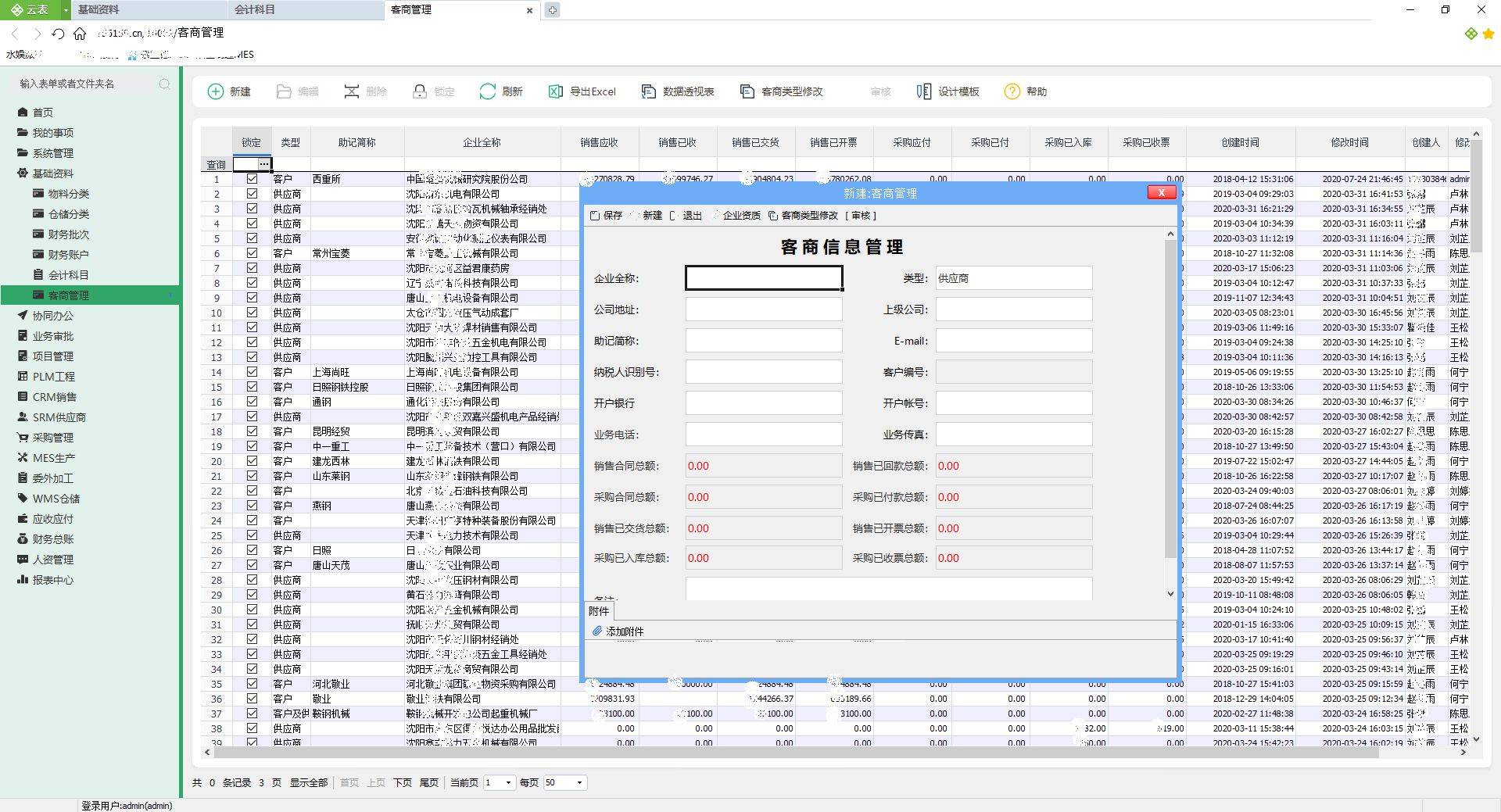This screenshot has height=812, width=1501.
Task: Toggle the 锁定 checkbox in row 25
Action: coord(252,535)
